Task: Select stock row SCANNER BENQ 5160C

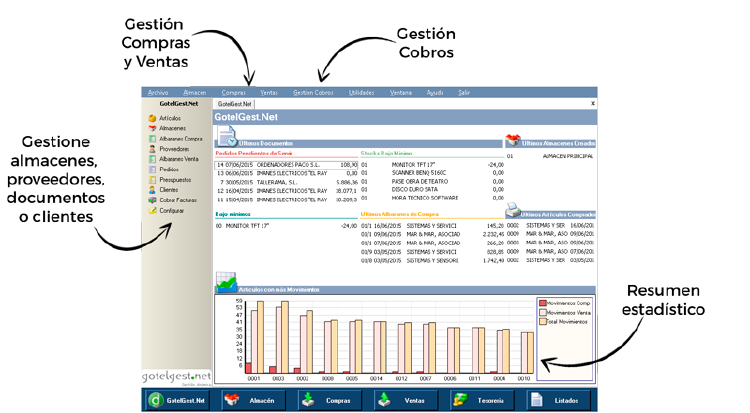Action: (x=432, y=173)
